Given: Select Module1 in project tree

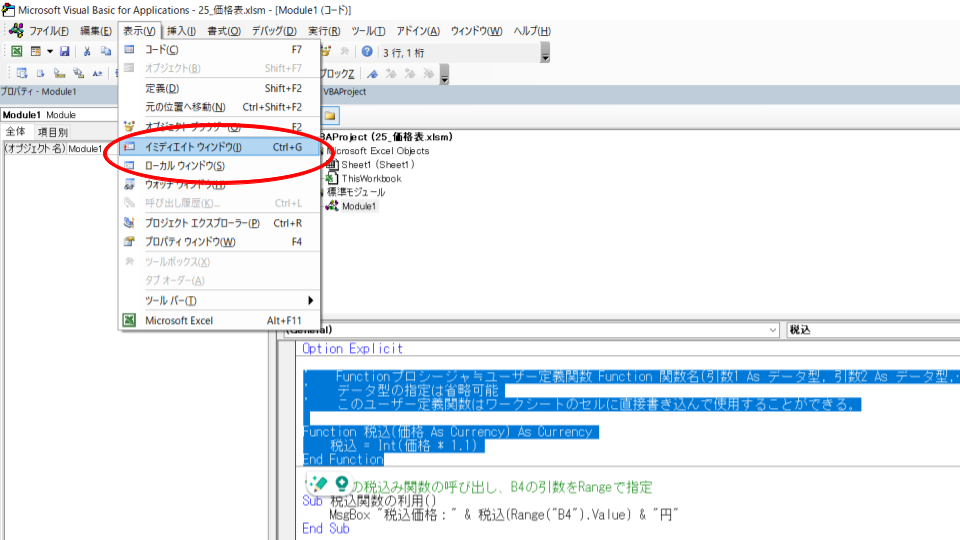Looking at the screenshot, I should point(359,206).
